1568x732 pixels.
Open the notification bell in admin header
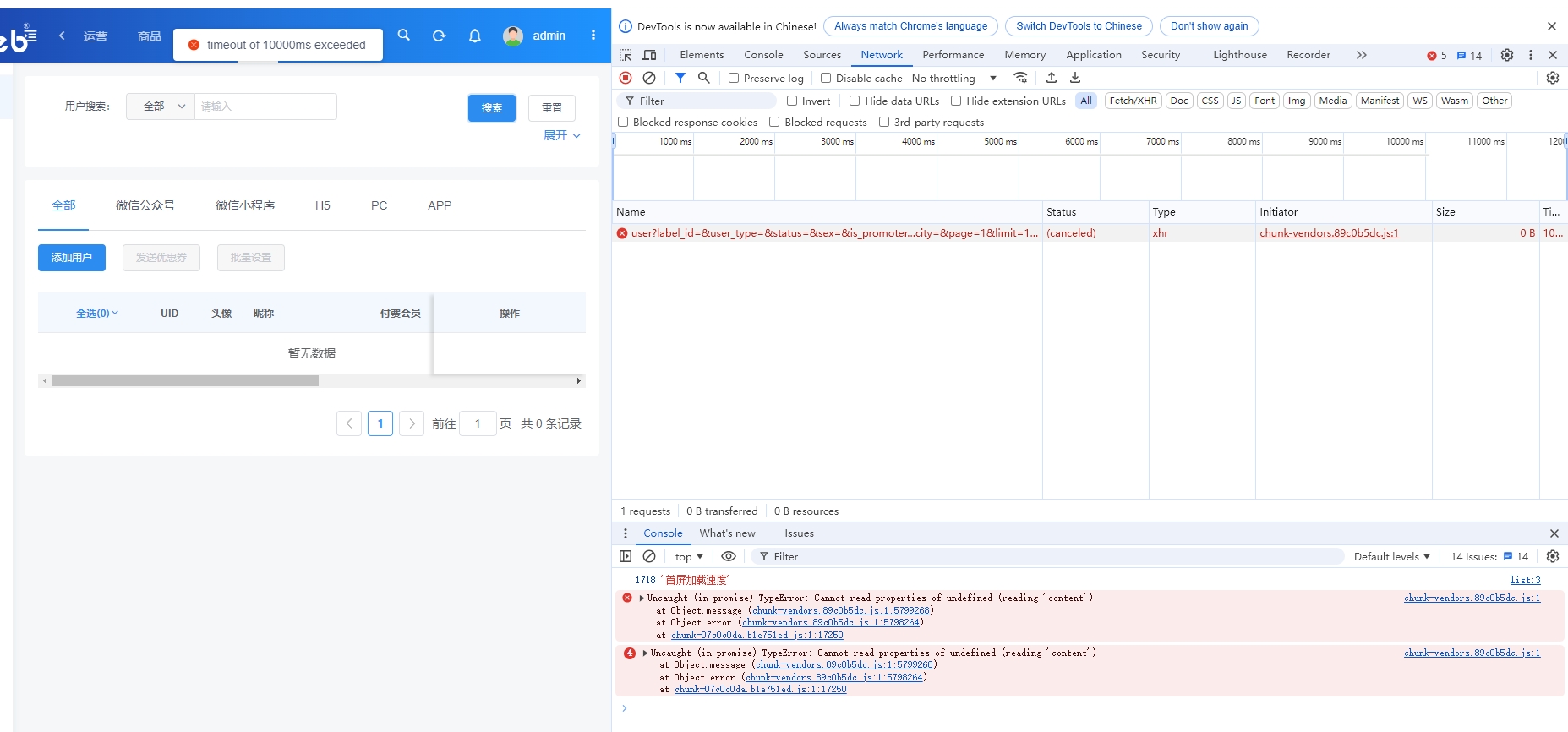pos(475,36)
